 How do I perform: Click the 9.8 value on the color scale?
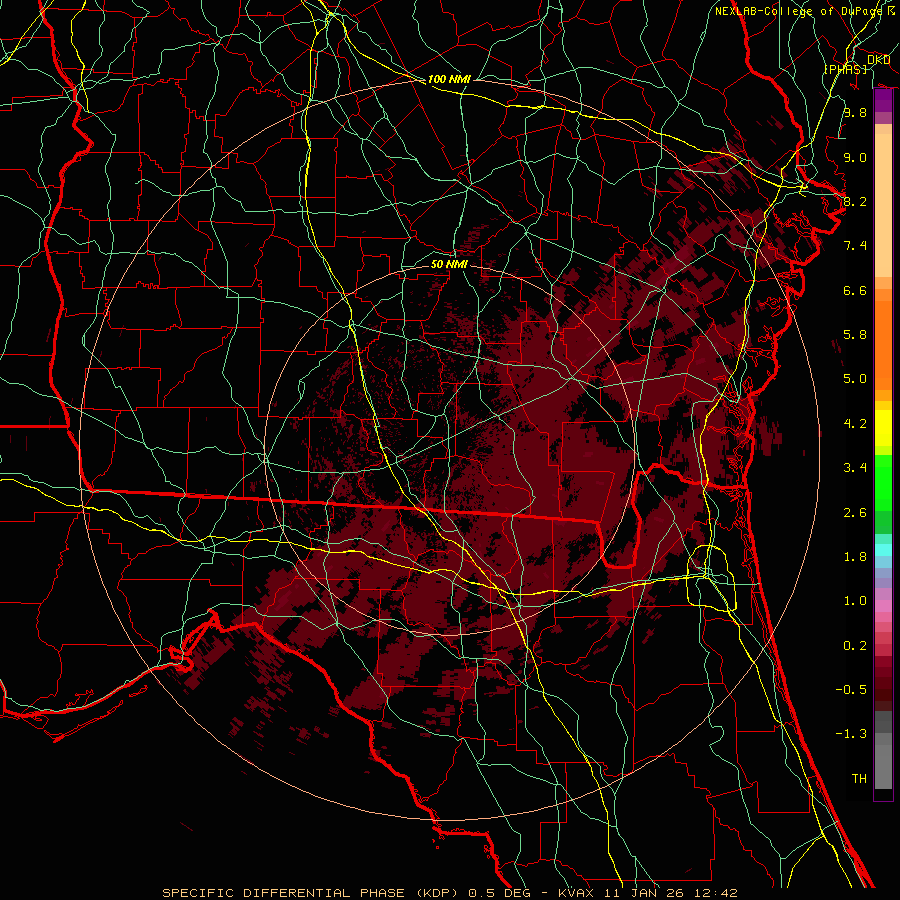[x=855, y=112]
